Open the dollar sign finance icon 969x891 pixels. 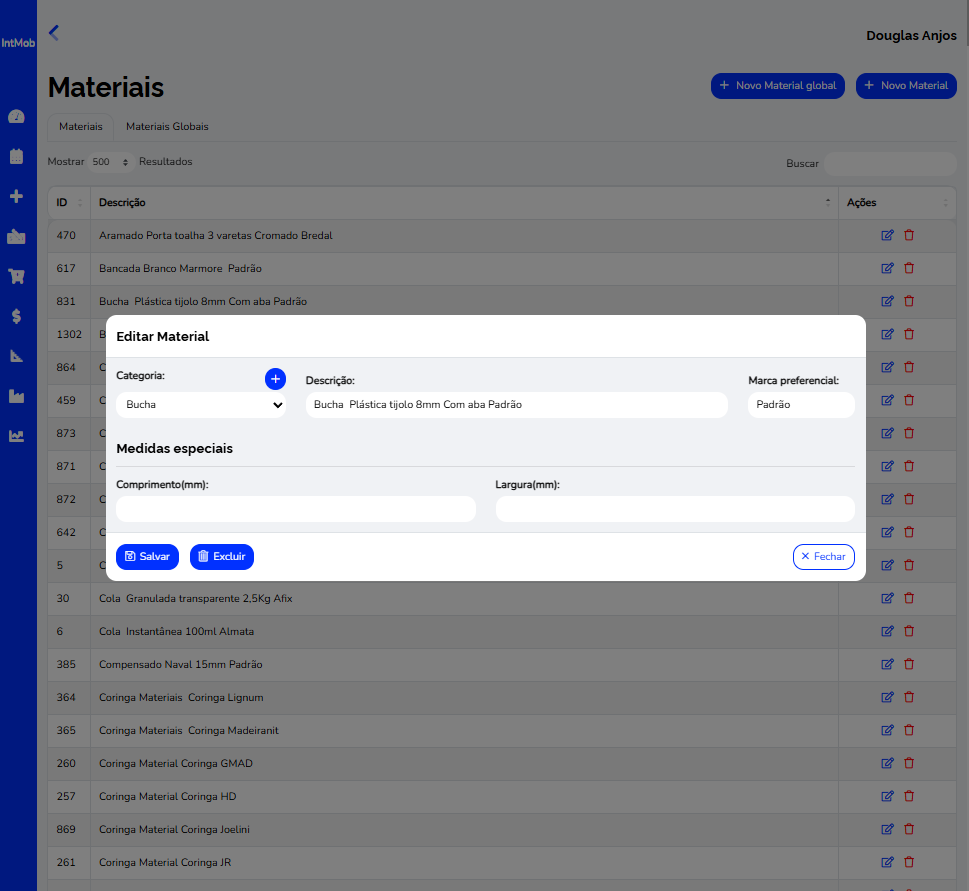16,316
